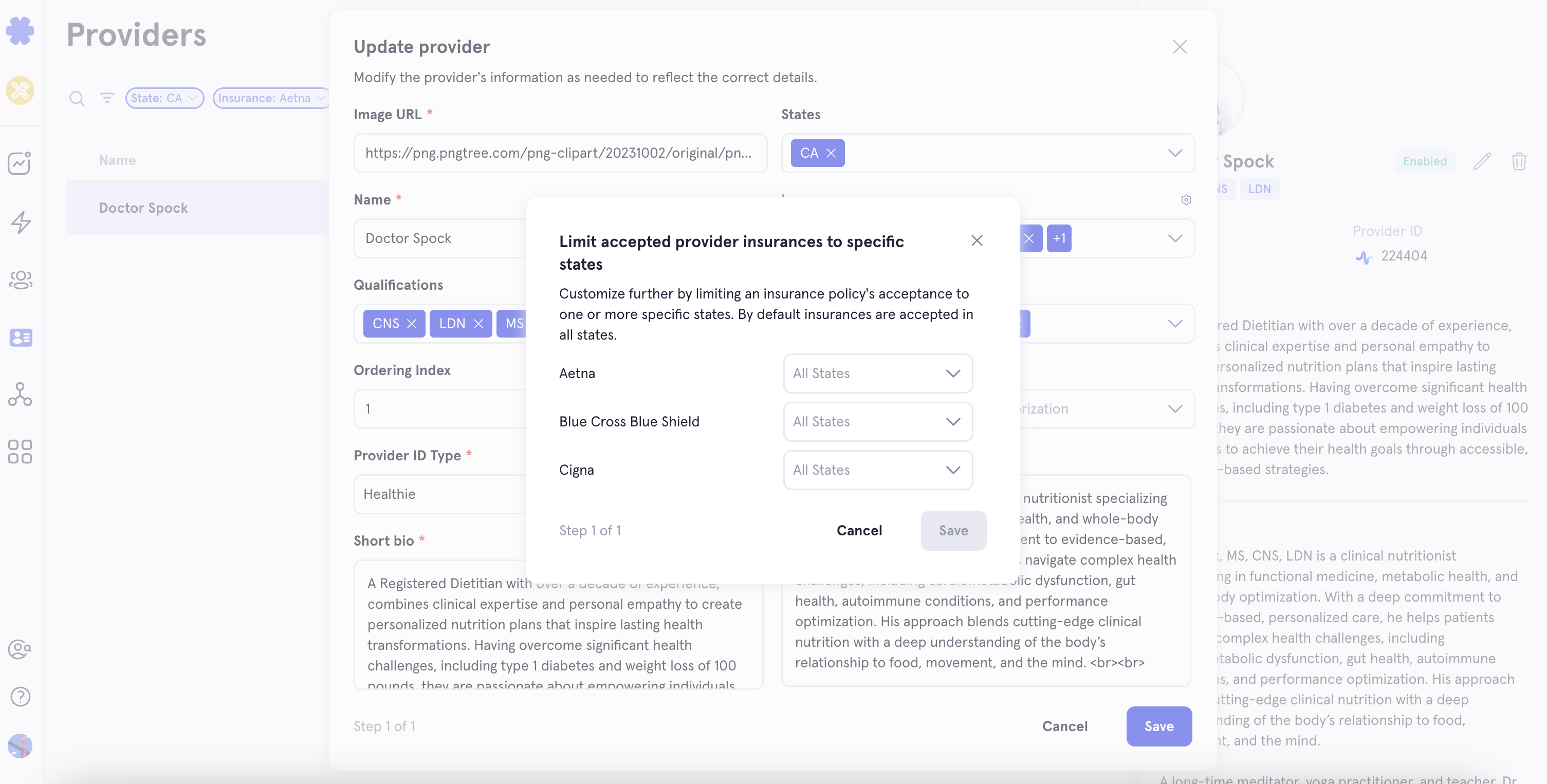Expand the Cigna All States dropdown
1547x784 pixels.
[877, 470]
